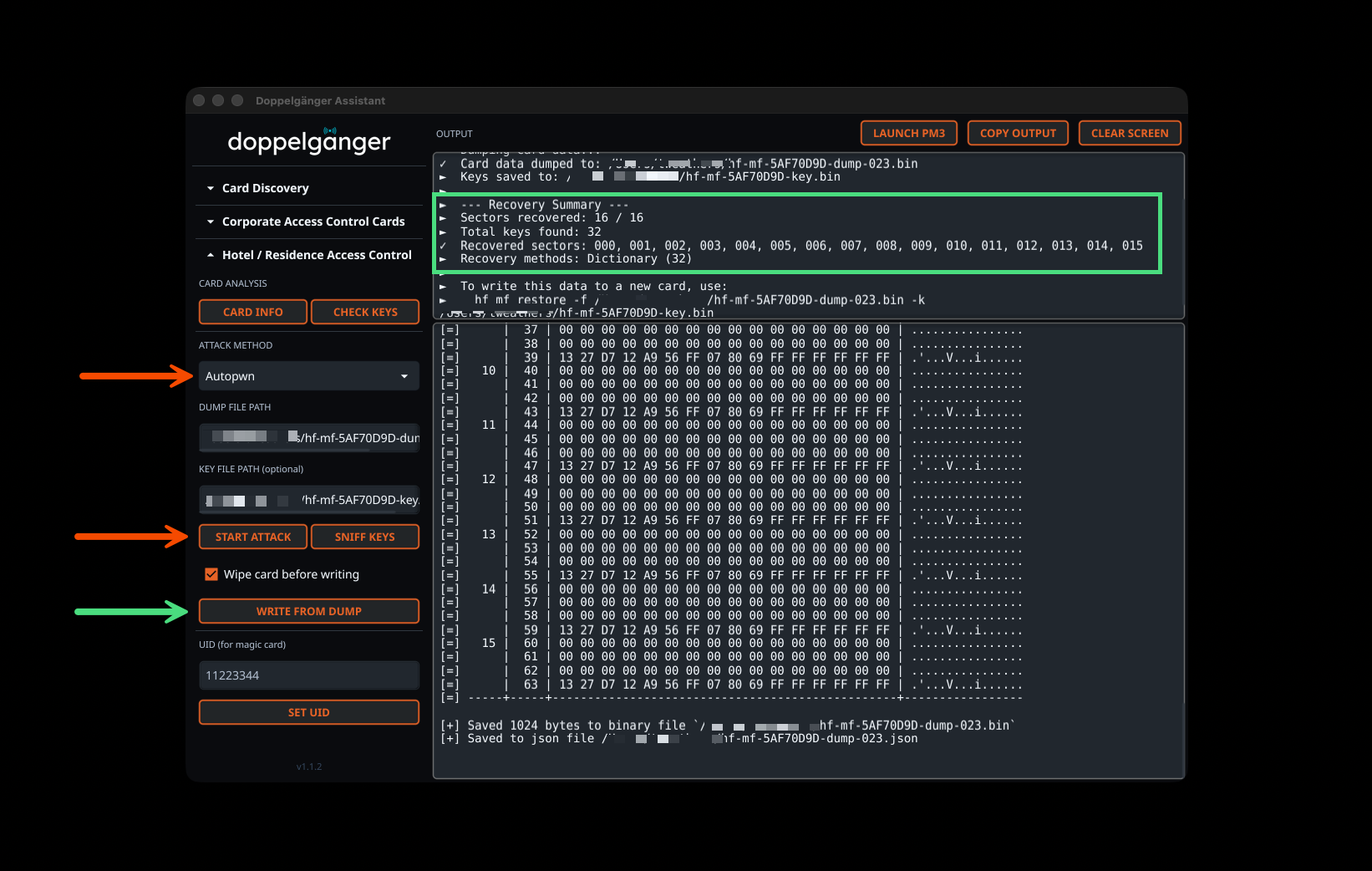This screenshot has width=1372, height=871.
Task: Expand the Corporate Access Control Cards section
Action: (x=313, y=221)
